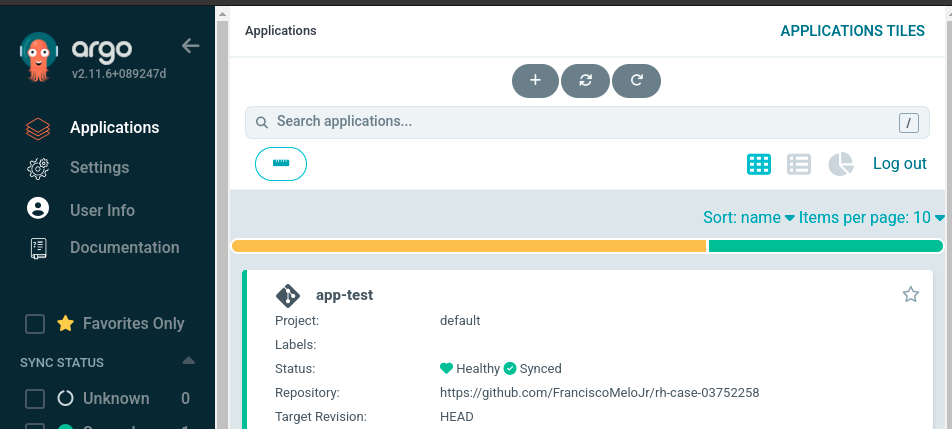Viewport: 952px width, 429px height.
Task: Click the refresh apps icon button
Action: pyautogui.click(x=636, y=81)
